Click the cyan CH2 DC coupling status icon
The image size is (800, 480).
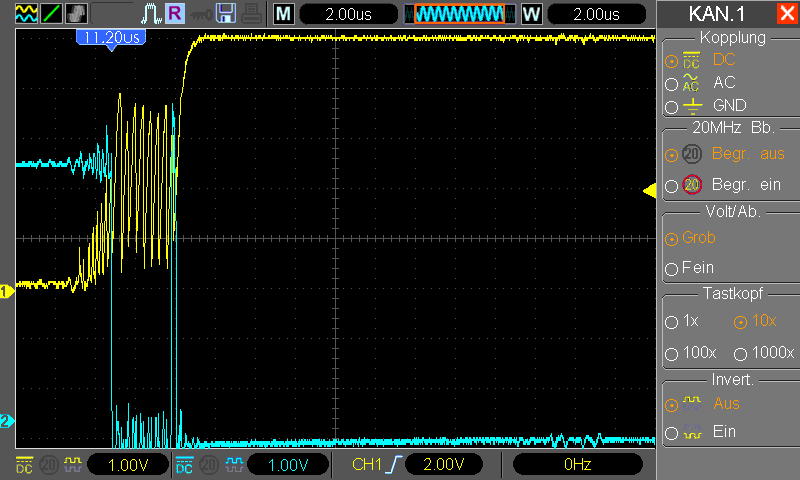pyautogui.click(x=184, y=465)
